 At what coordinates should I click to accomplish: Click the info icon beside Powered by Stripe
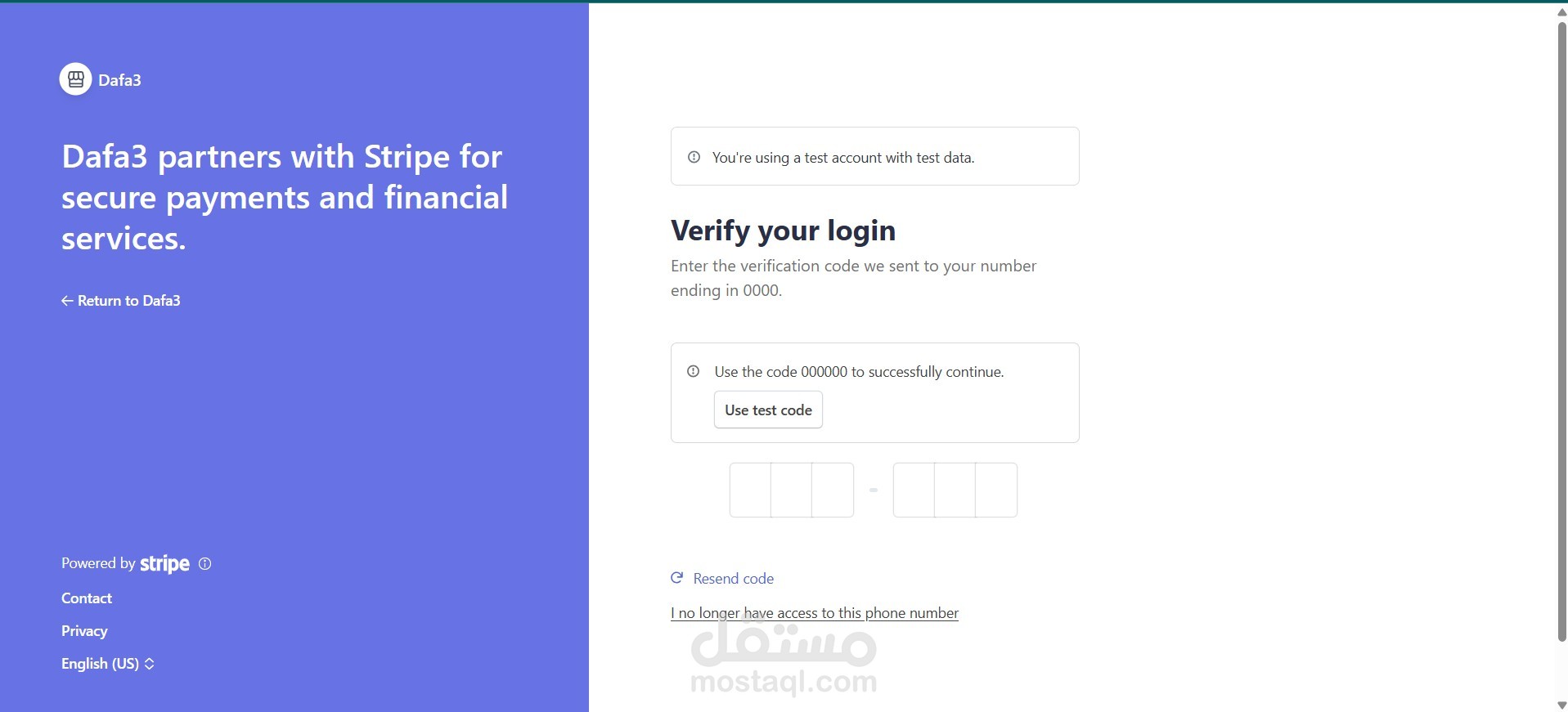pyautogui.click(x=205, y=564)
